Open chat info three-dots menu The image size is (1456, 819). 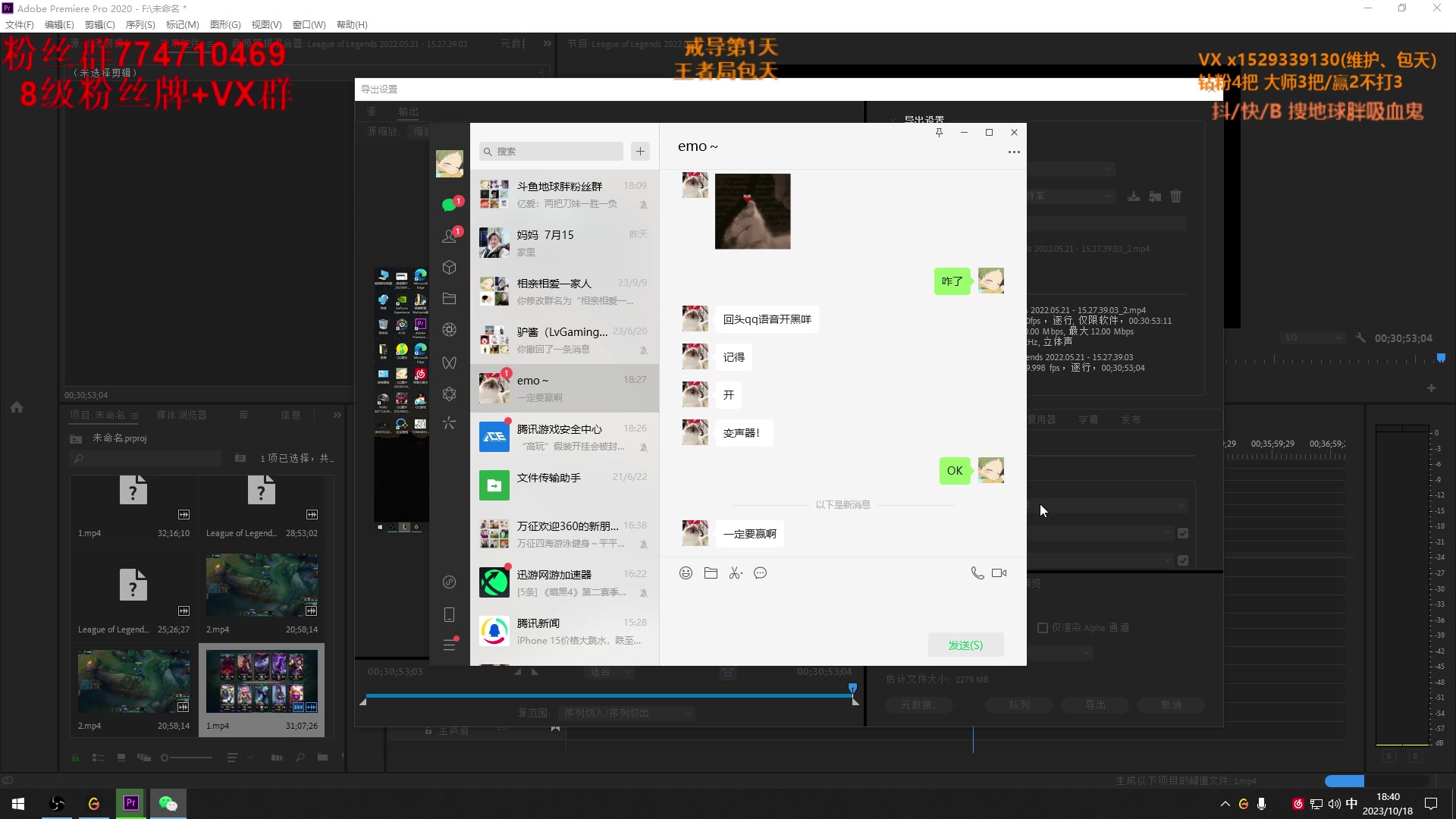click(x=1014, y=152)
